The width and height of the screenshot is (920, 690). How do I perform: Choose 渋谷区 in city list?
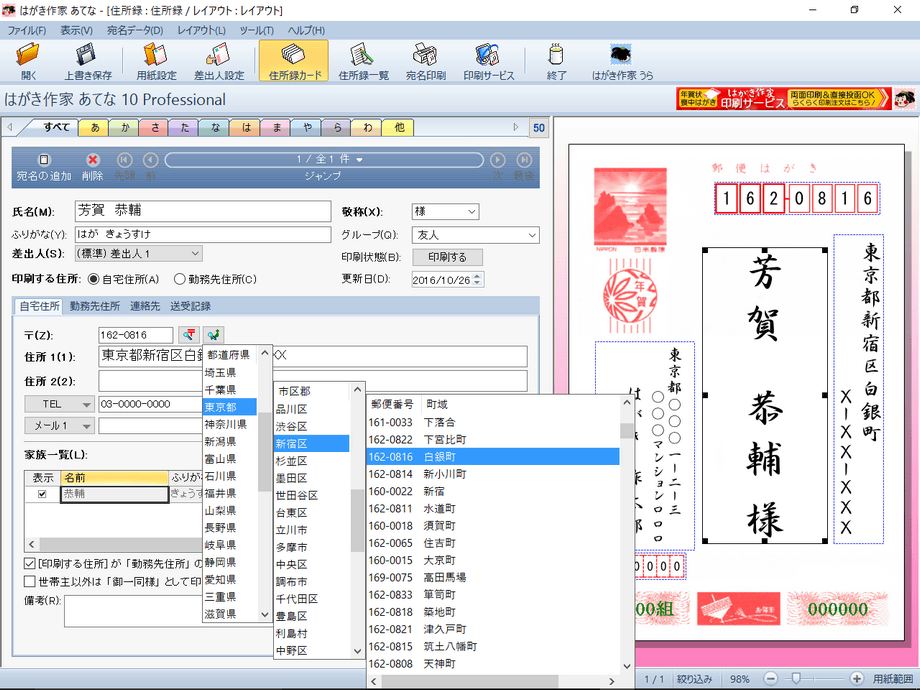pos(312,427)
